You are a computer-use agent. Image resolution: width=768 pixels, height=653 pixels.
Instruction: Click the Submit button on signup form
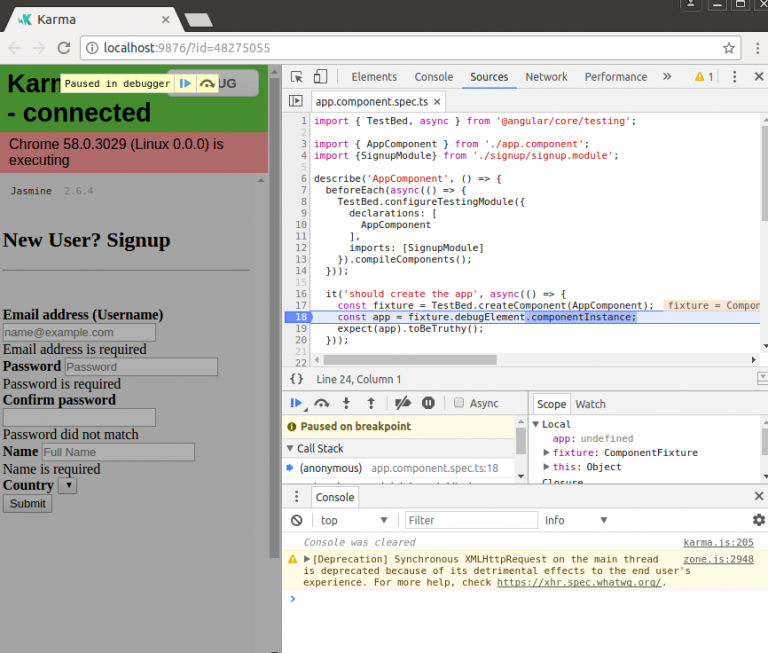tap(28, 503)
